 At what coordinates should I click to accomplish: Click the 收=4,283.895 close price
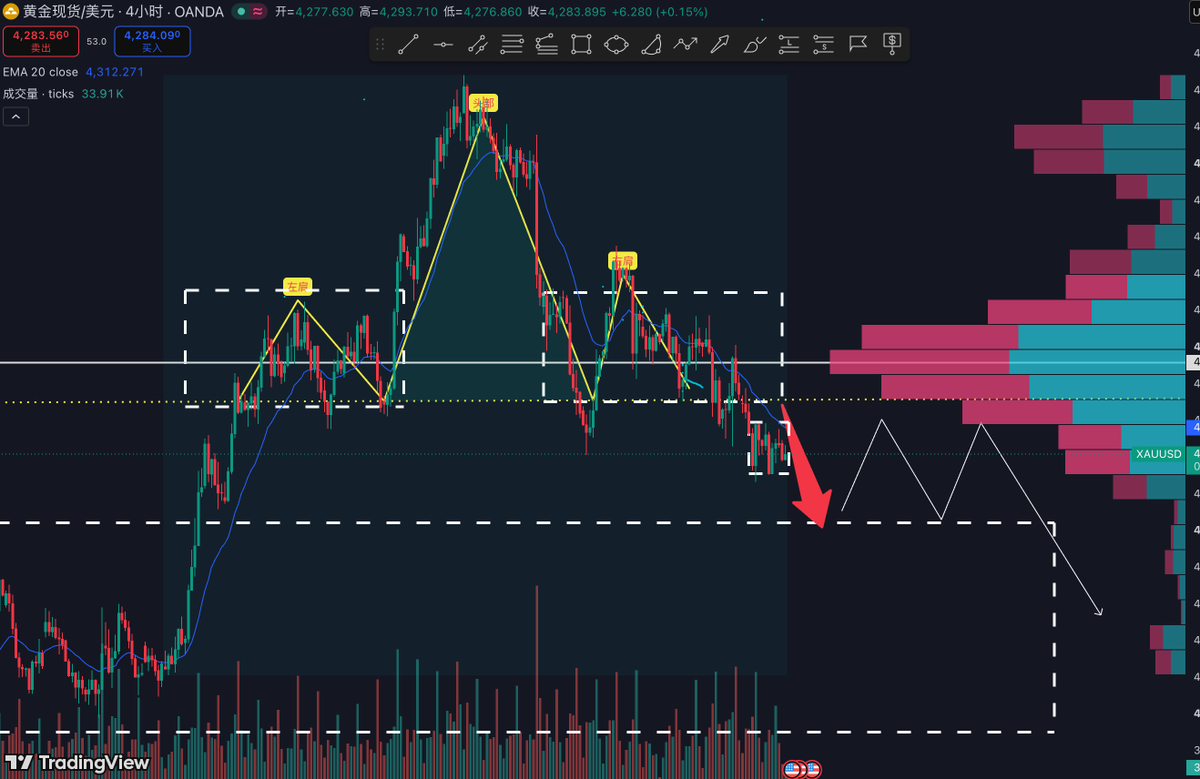pos(566,12)
